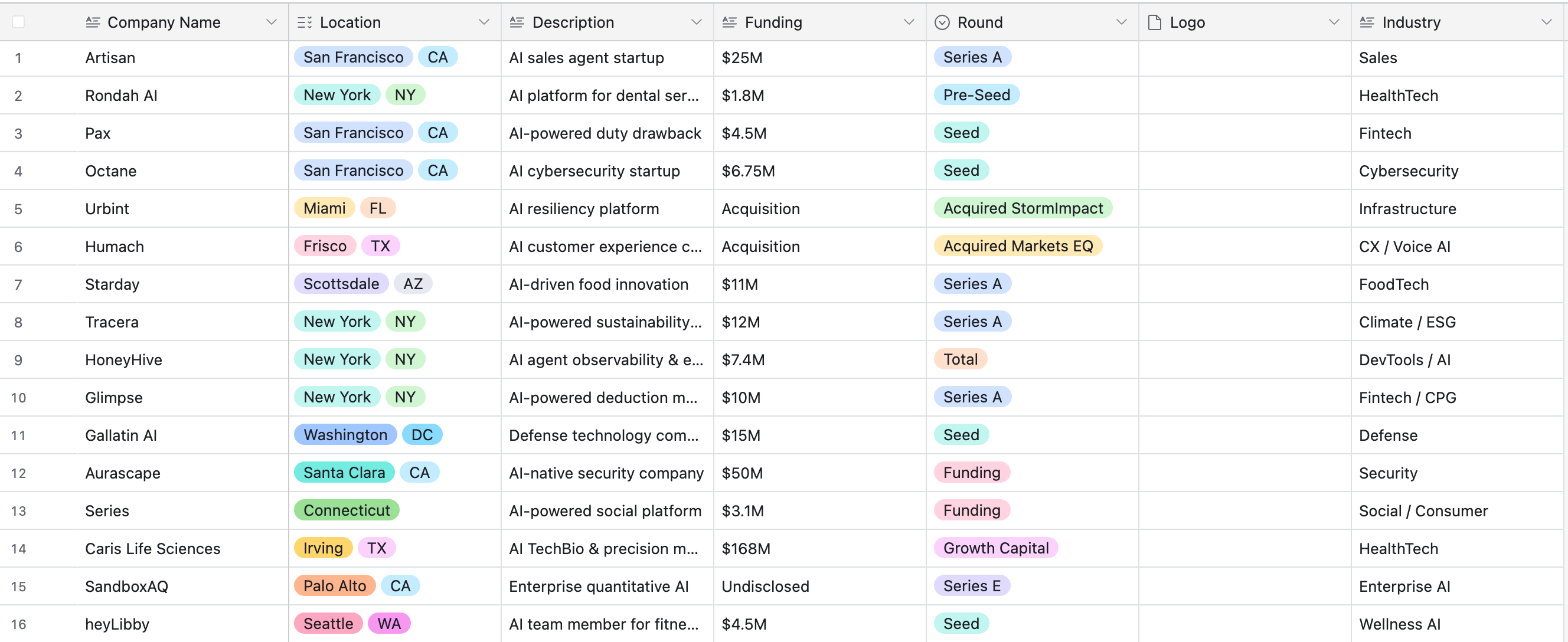Click the CX / Voice AI industry cell
Viewport: 1568px width, 642px height.
click(1457, 247)
